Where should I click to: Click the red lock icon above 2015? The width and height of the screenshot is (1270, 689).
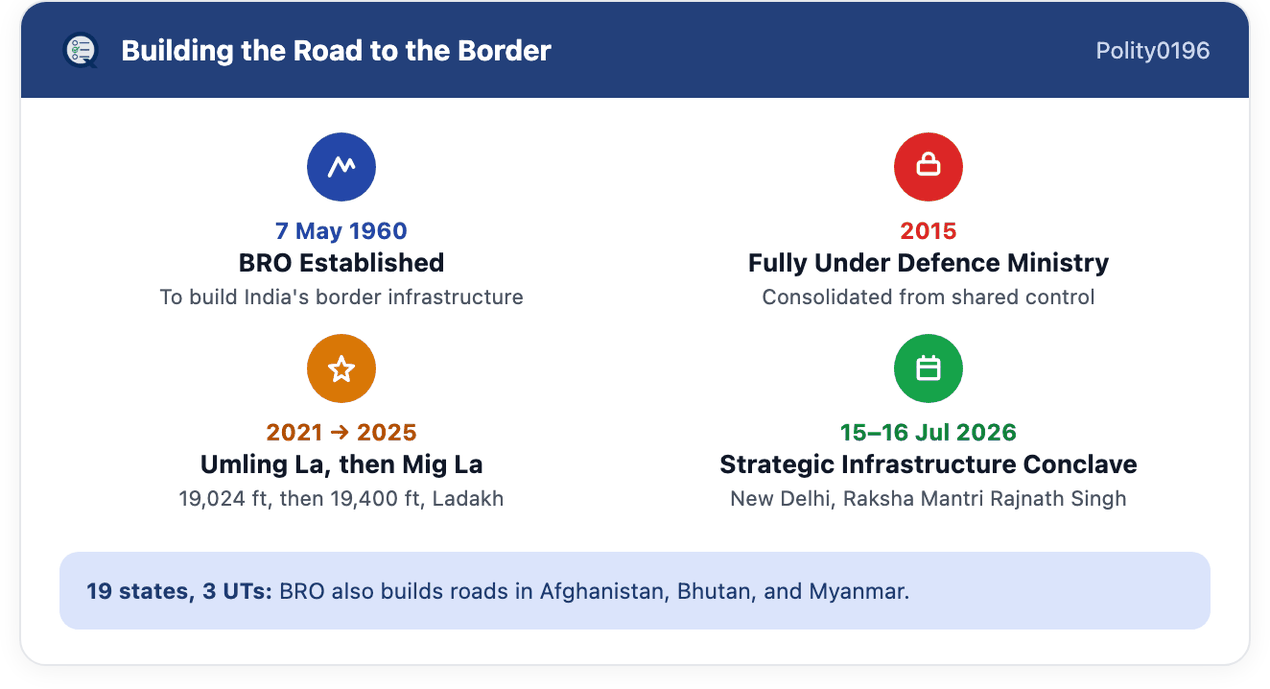pos(928,167)
